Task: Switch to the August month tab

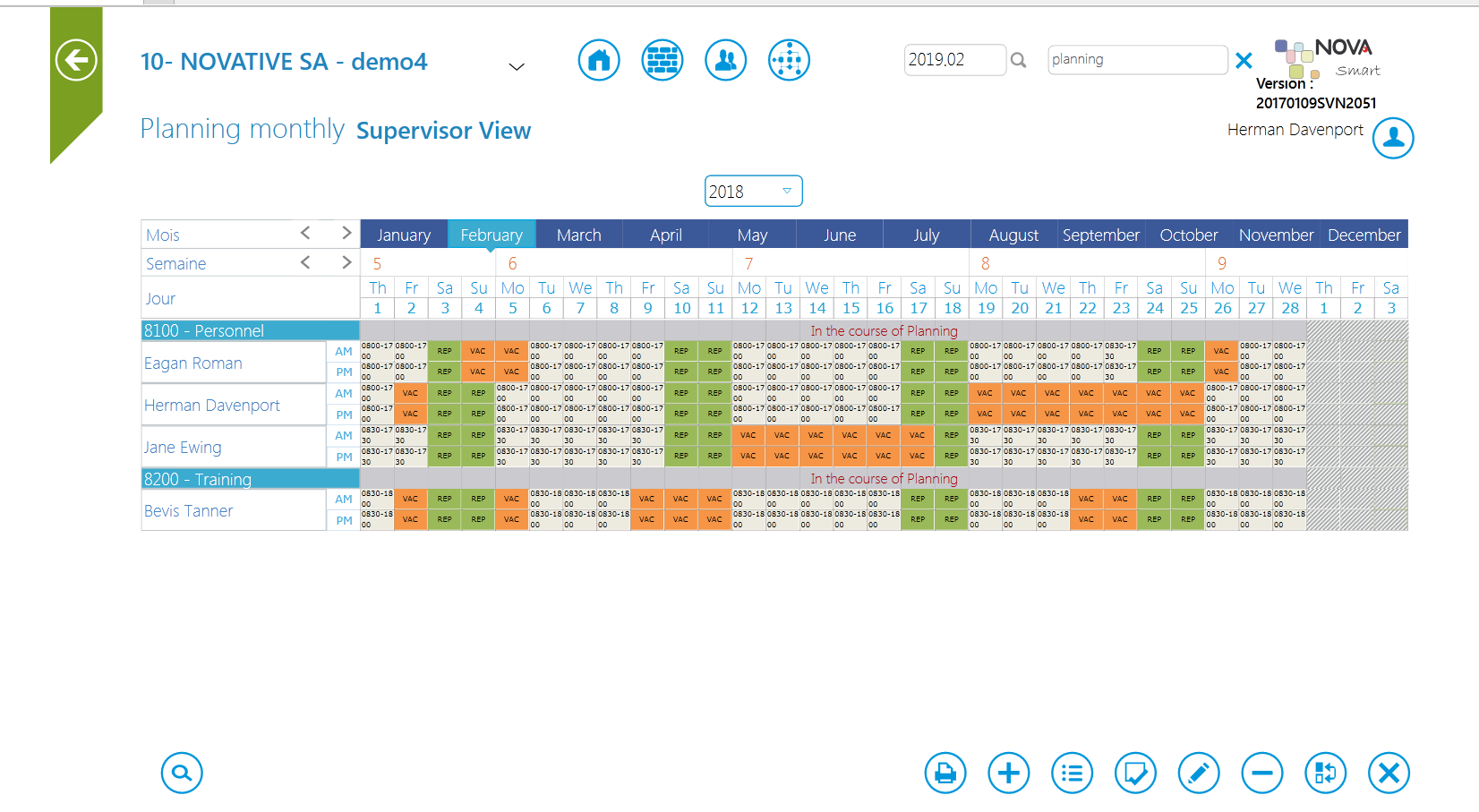Action: pyautogui.click(x=1013, y=235)
